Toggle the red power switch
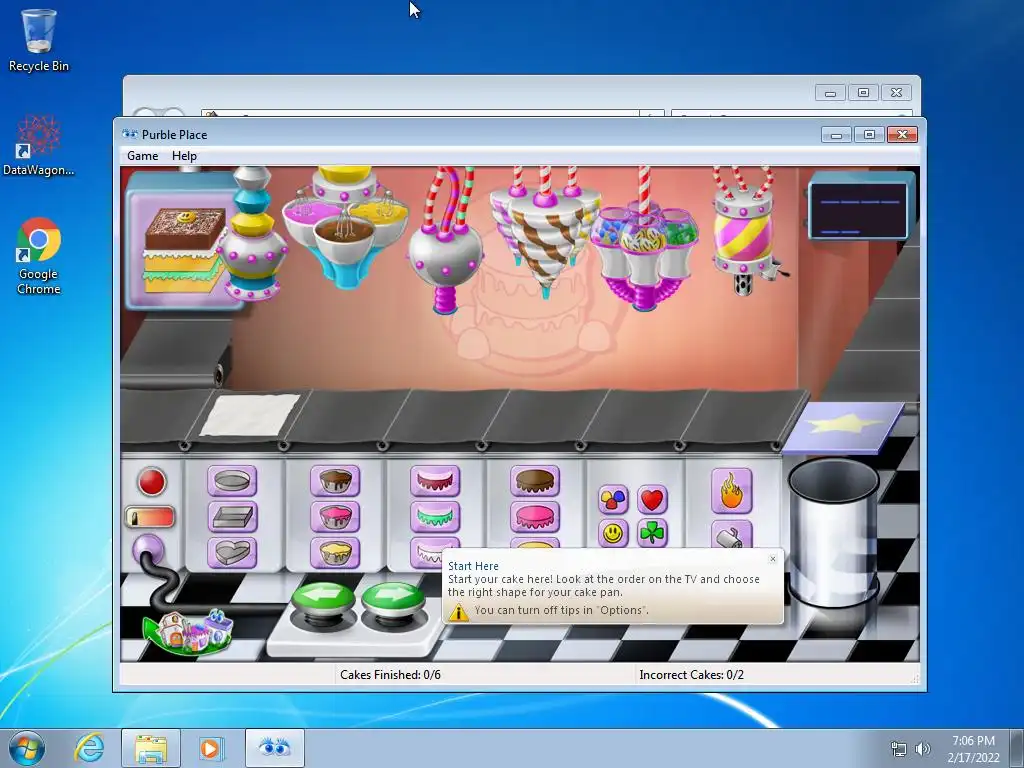The image size is (1024, 768). pos(150,517)
